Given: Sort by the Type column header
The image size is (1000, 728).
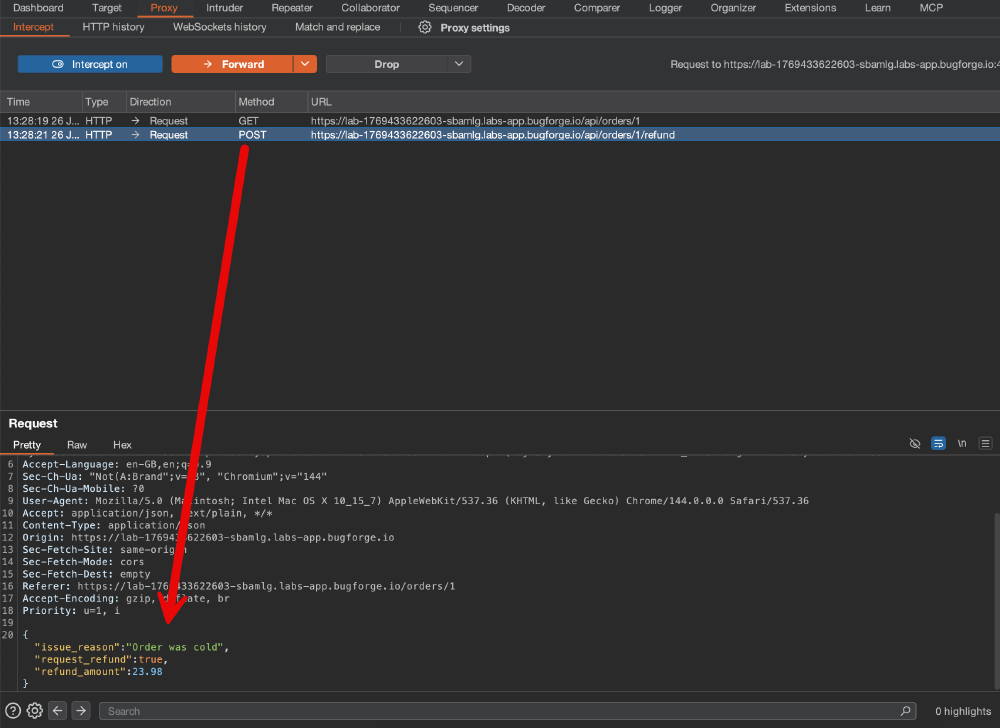Looking at the screenshot, I should point(103,101).
